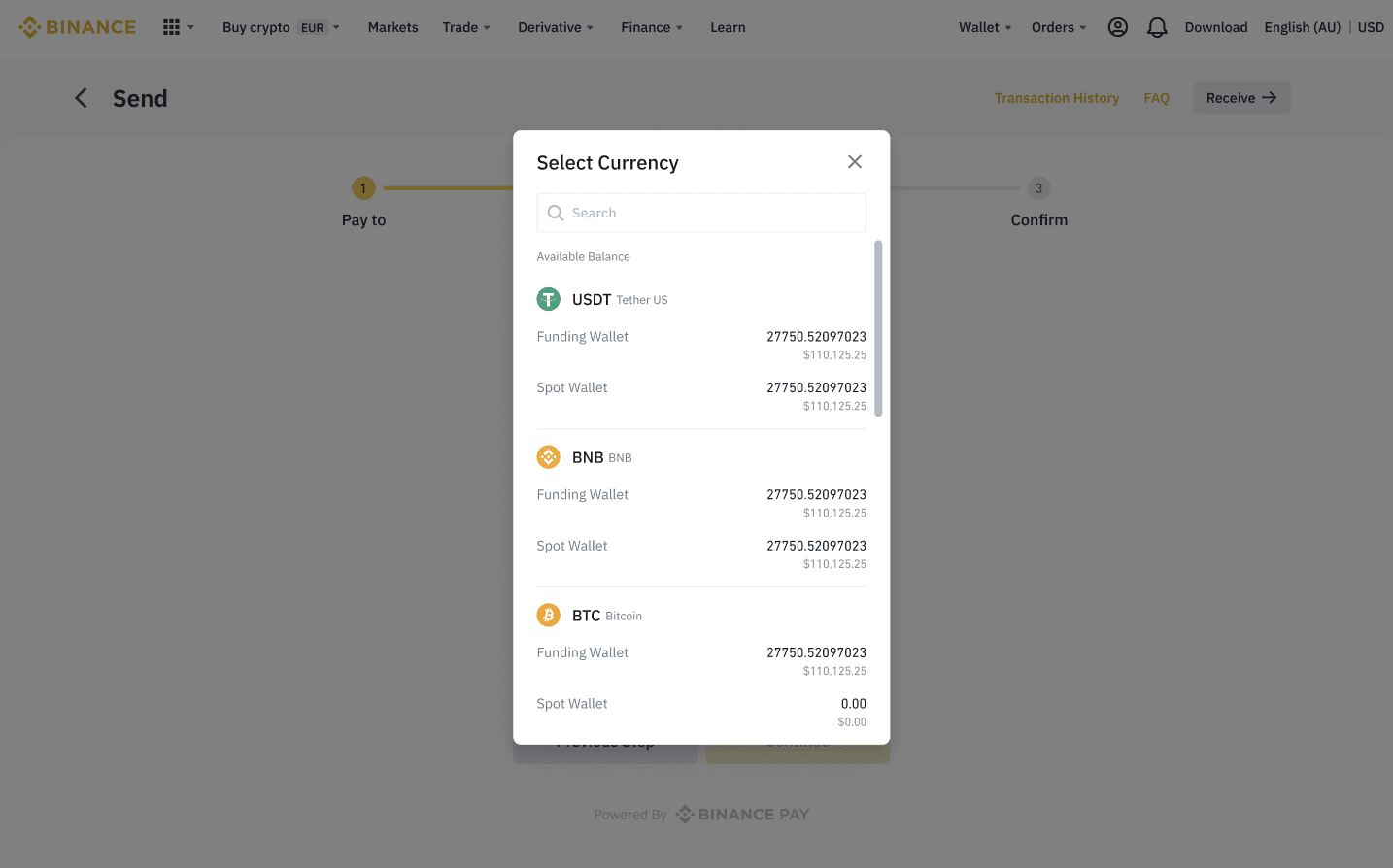
Task: Select the BNB coin icon
Action: click(x=549, y=457)
